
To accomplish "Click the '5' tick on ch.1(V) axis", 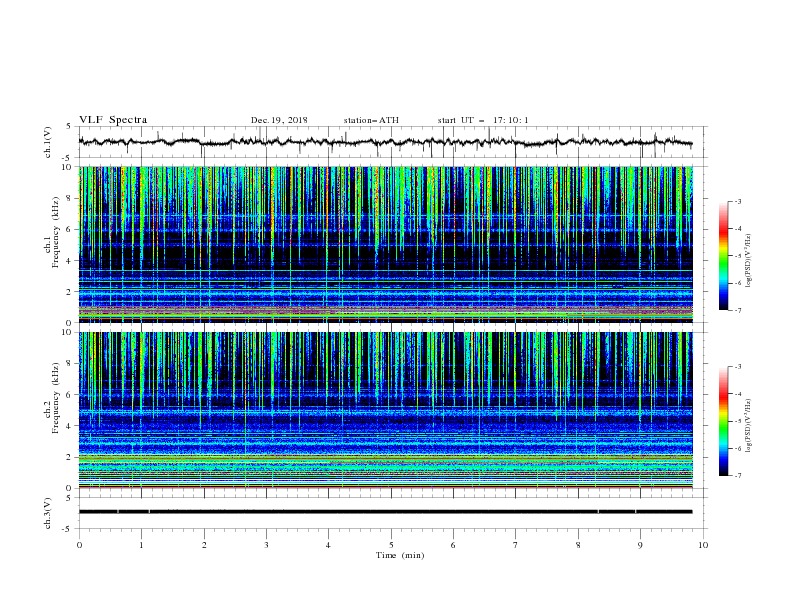I will click(x=70, y=126).
